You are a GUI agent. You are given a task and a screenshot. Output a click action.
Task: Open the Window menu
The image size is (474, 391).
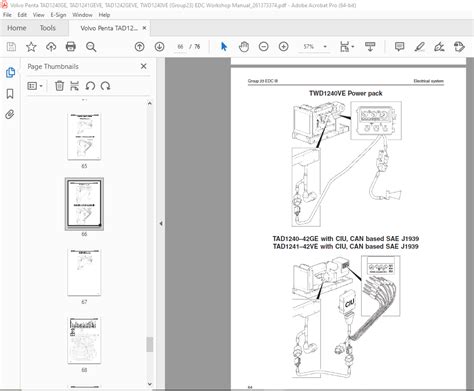click(x=82, y=15)
